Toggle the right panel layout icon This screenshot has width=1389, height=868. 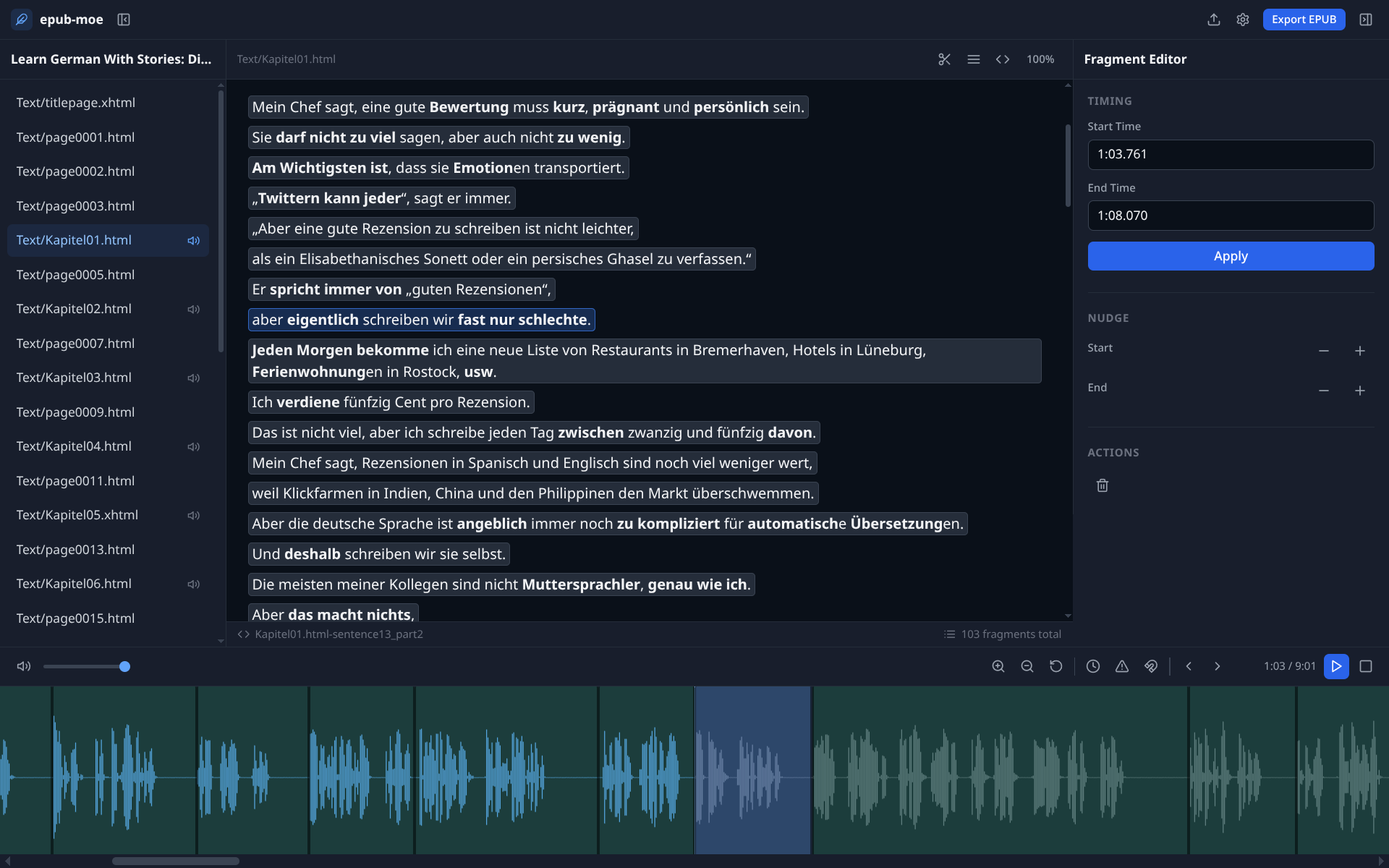click(x=1366, y=20)
